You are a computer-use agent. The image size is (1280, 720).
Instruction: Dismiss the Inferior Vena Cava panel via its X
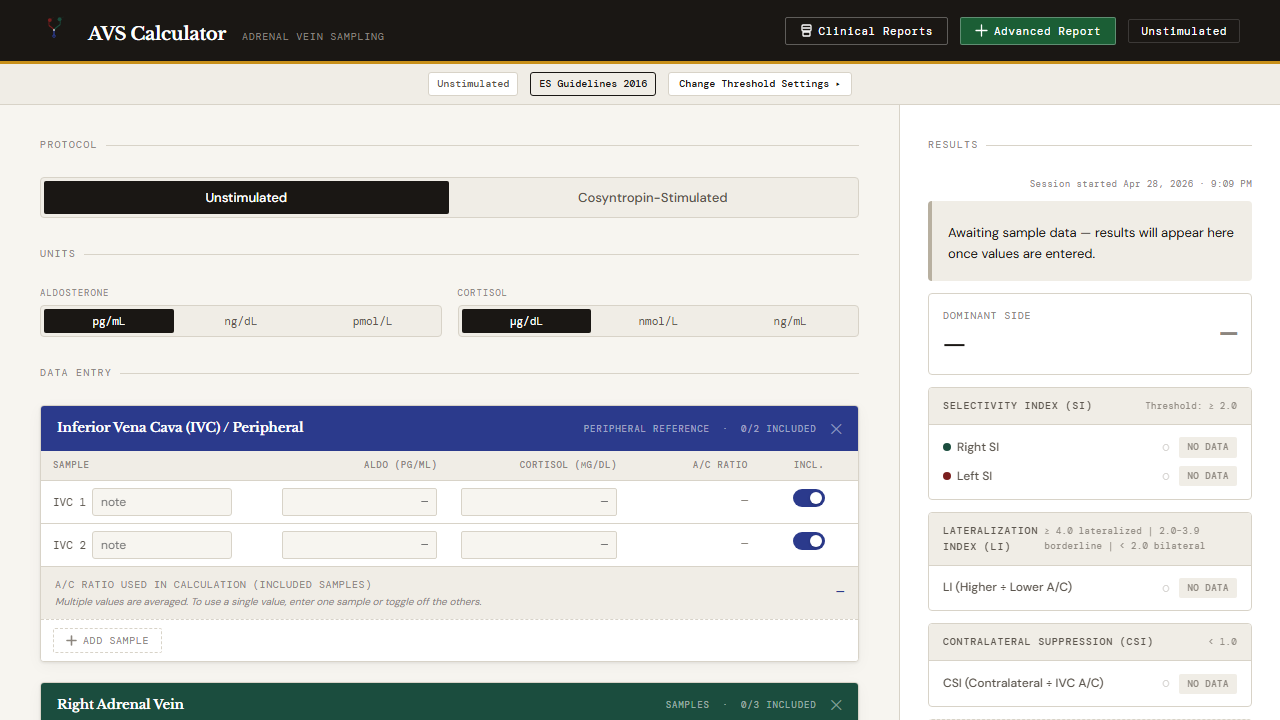click(836, 428)
